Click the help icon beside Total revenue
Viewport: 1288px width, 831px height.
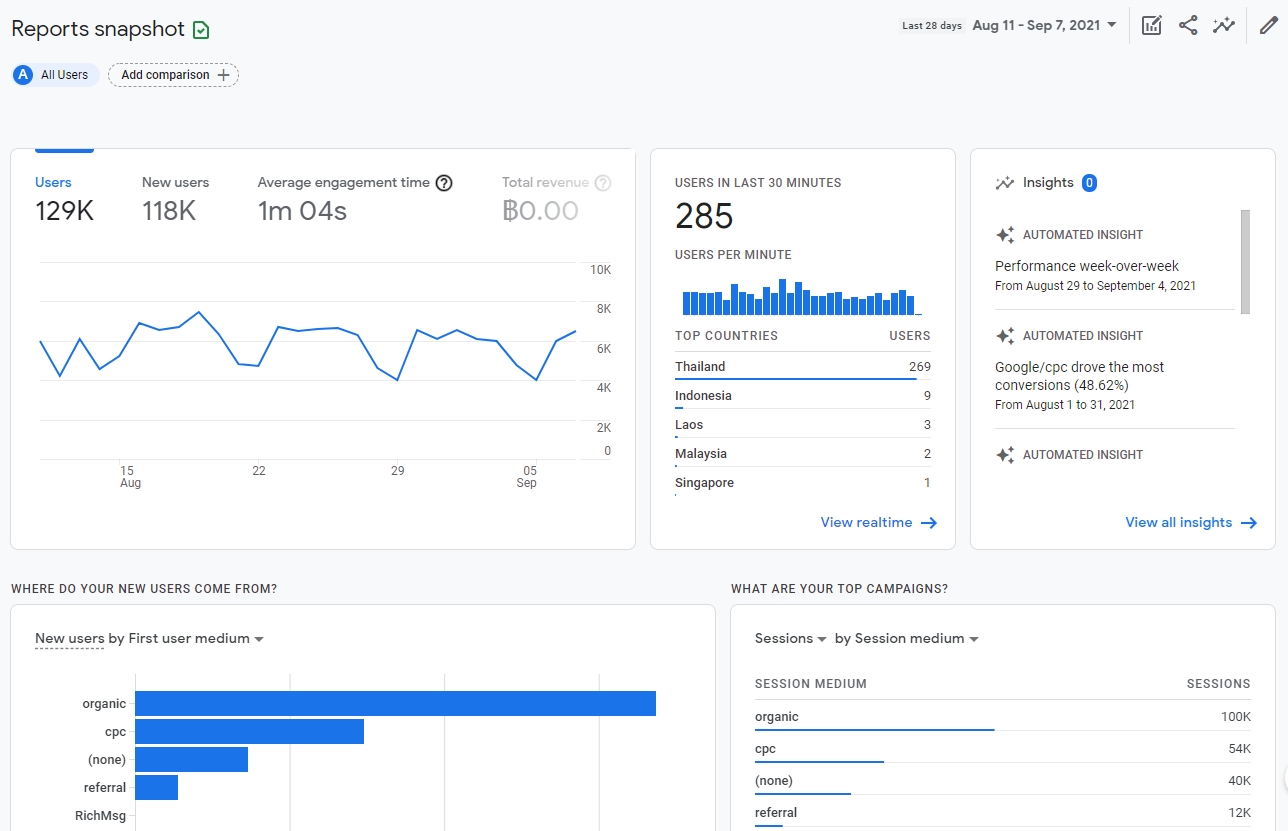click(603, 183)
